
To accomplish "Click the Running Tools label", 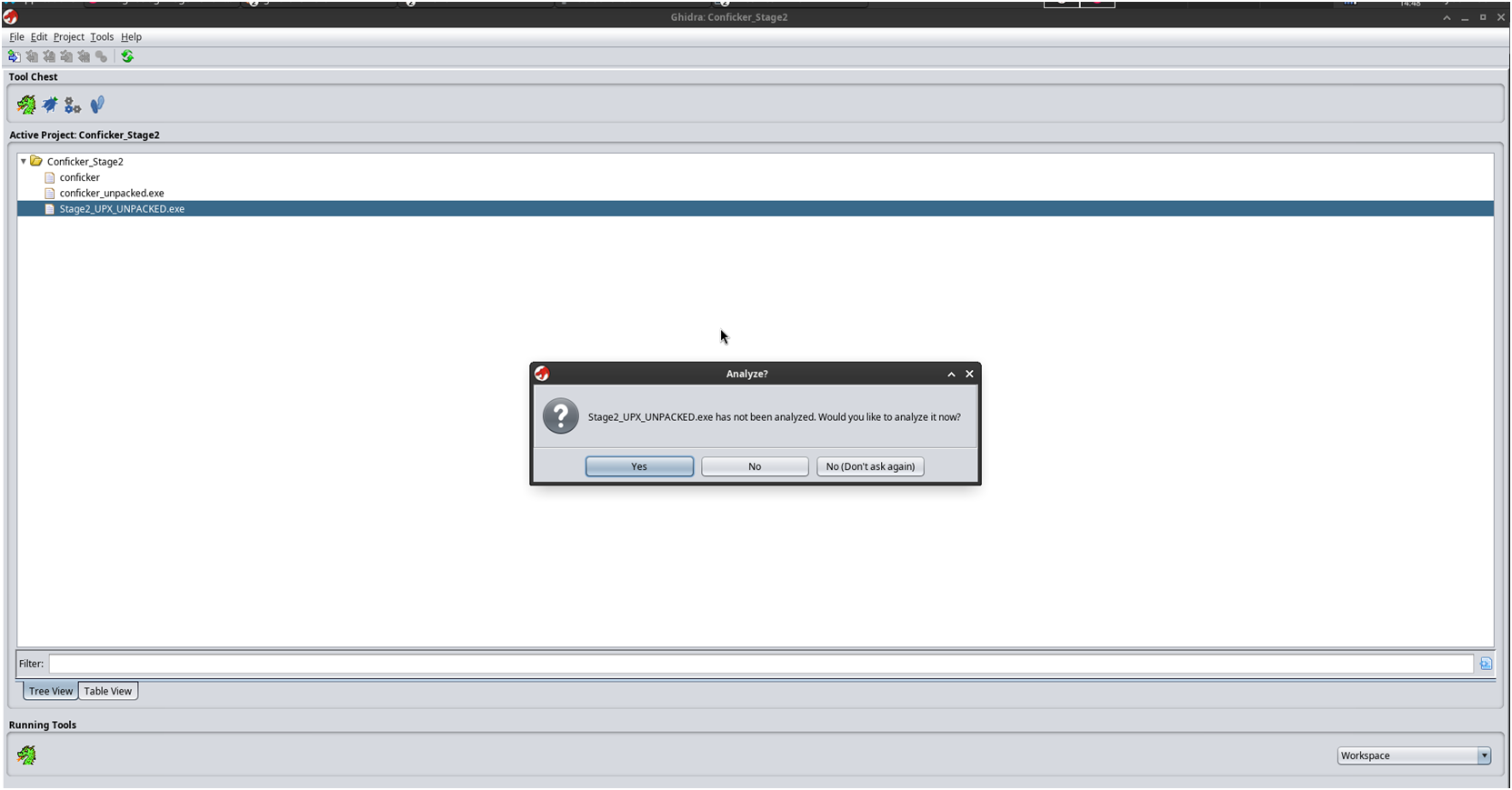I will pos(42,725).
